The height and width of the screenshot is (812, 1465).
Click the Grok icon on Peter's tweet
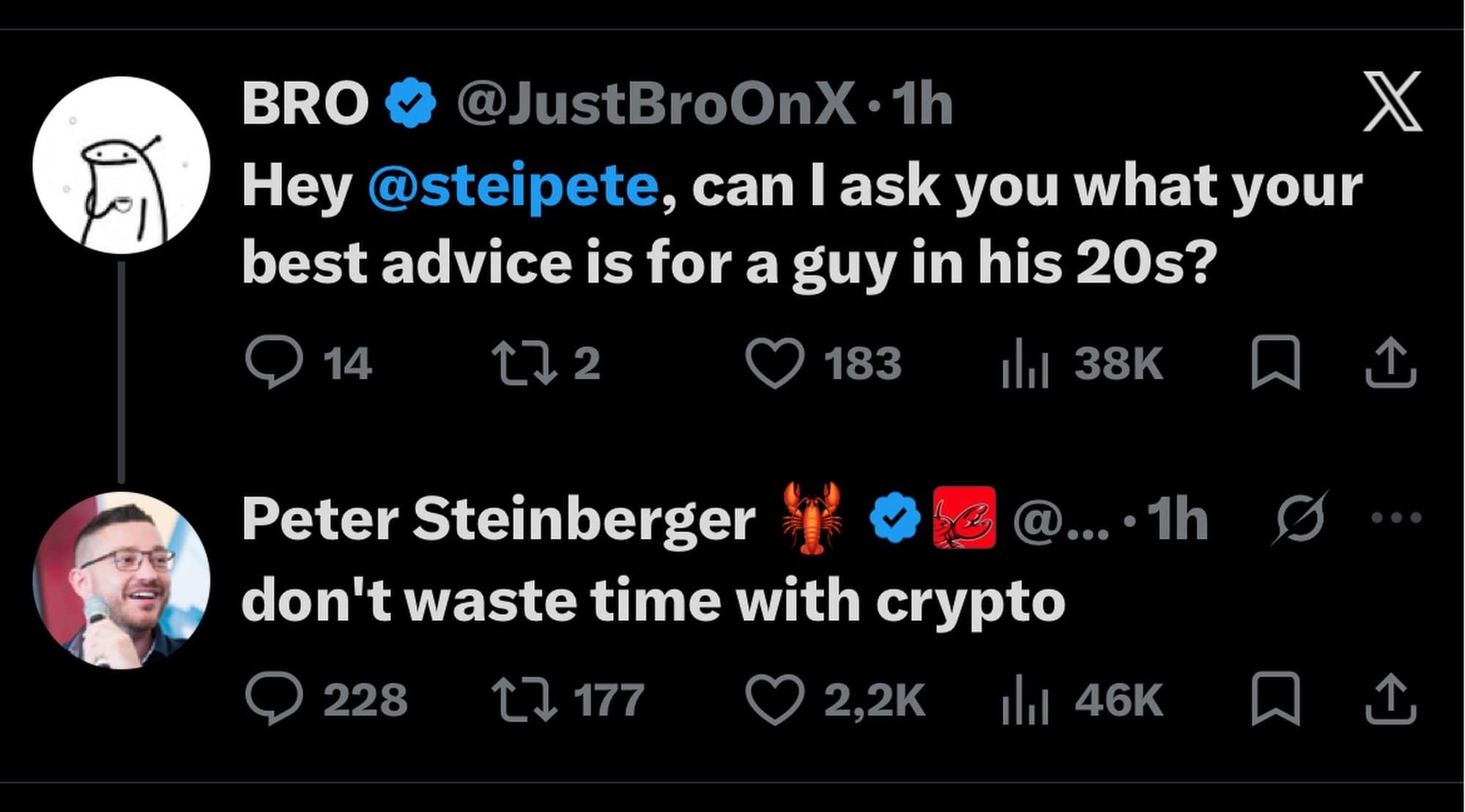(x=1298, y=518)
